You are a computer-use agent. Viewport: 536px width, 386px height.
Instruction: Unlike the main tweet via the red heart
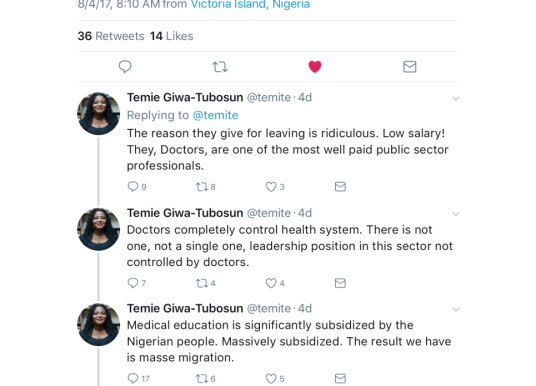point(314,67)
